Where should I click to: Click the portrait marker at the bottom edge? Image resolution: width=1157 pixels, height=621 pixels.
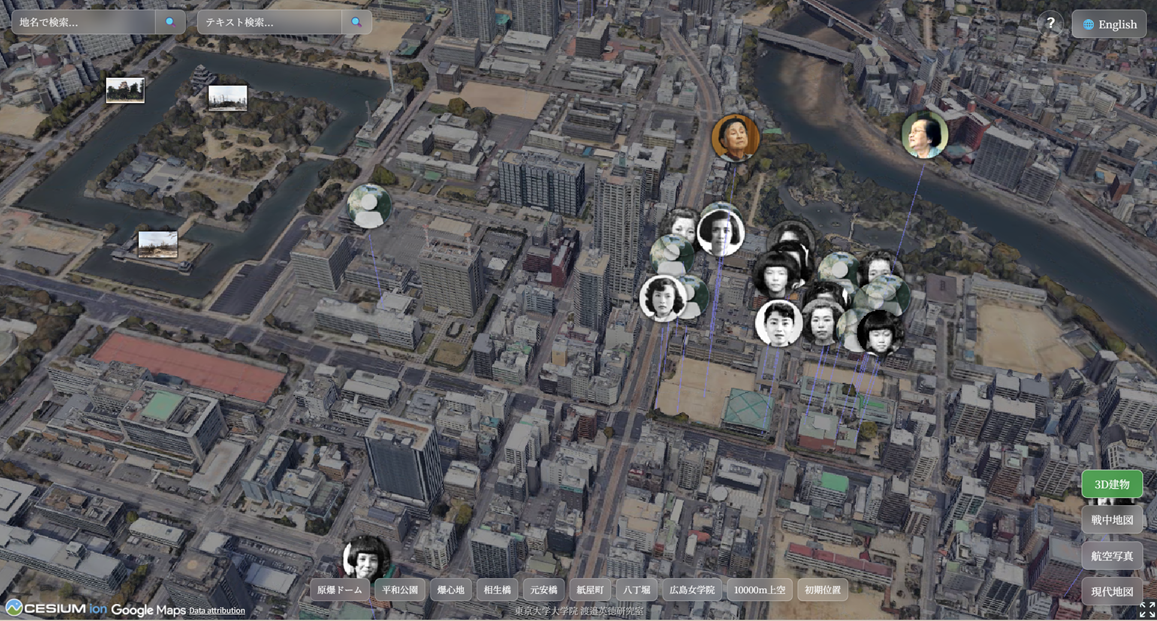(366, 559)
